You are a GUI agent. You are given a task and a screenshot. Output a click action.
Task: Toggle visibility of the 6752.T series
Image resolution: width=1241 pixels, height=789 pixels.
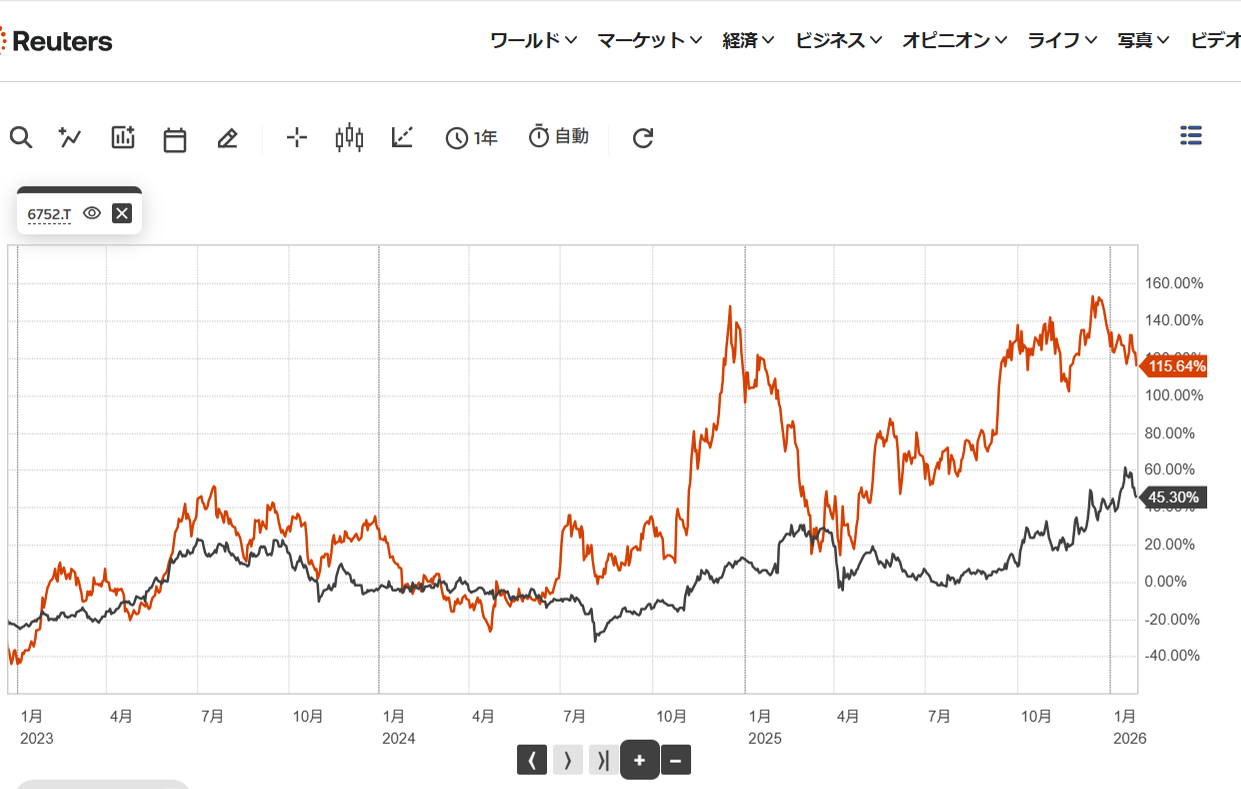pos(92,212)
